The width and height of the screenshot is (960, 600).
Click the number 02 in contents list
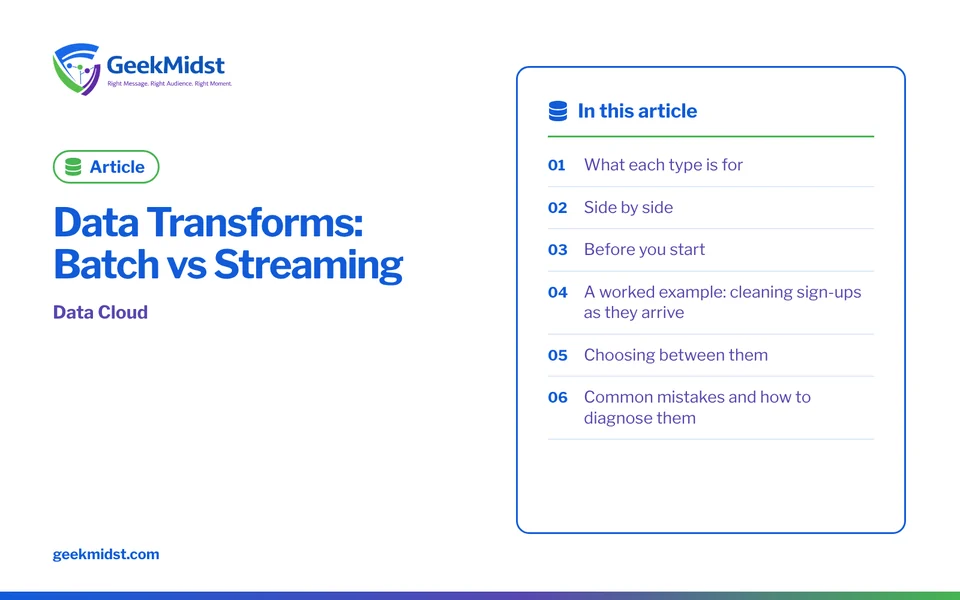point(558,208)
